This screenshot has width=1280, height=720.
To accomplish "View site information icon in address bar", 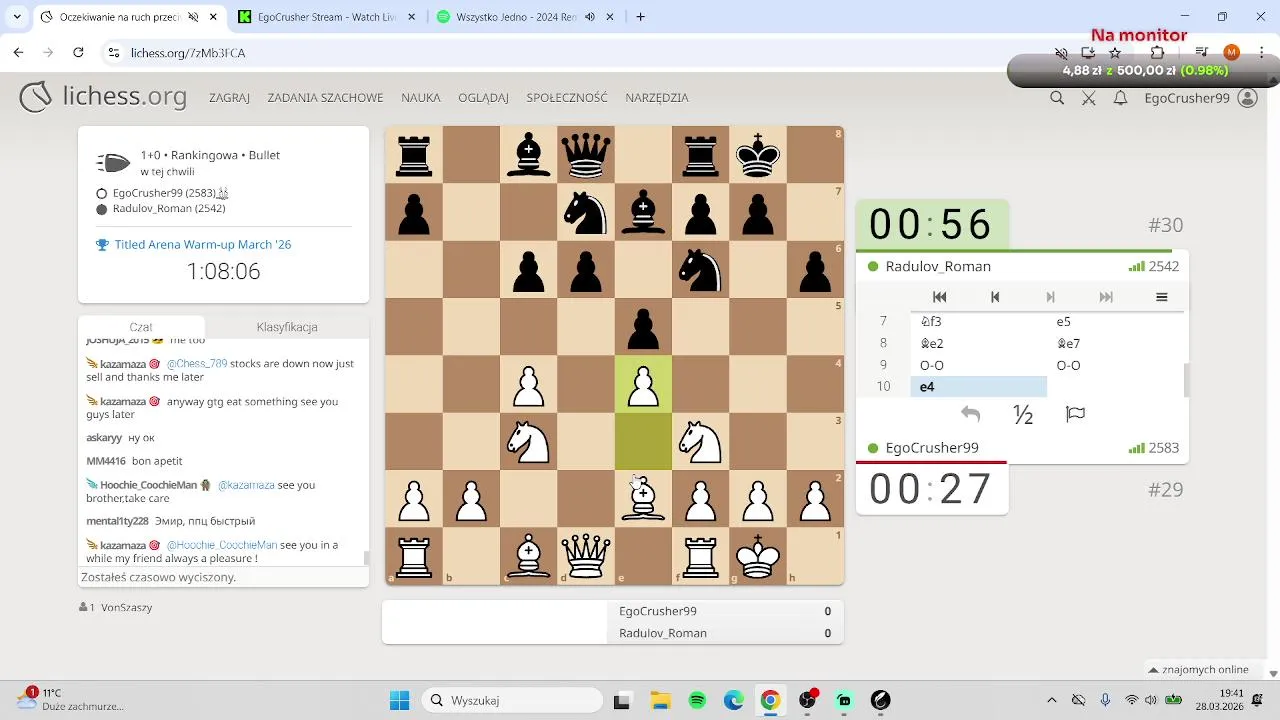I will (x=114, y=53).
